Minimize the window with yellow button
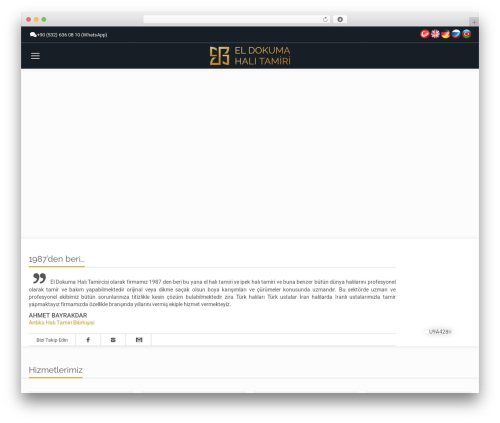Image resolution: width=500 pixels, height=423 pixels. (x=36, y=19)
